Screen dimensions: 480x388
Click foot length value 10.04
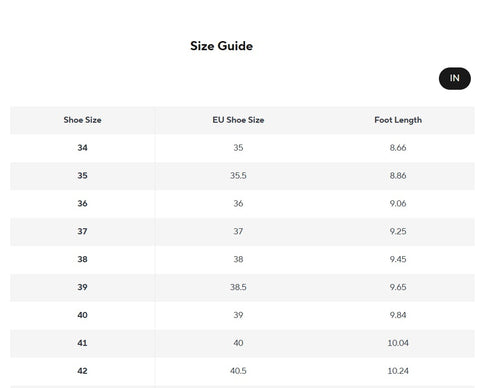pyautogui.click(x=398, y=343)
